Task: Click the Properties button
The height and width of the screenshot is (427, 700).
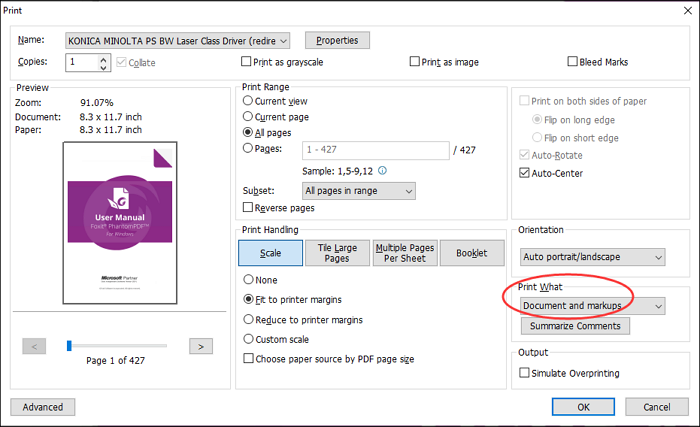Action: pos(337,41)
